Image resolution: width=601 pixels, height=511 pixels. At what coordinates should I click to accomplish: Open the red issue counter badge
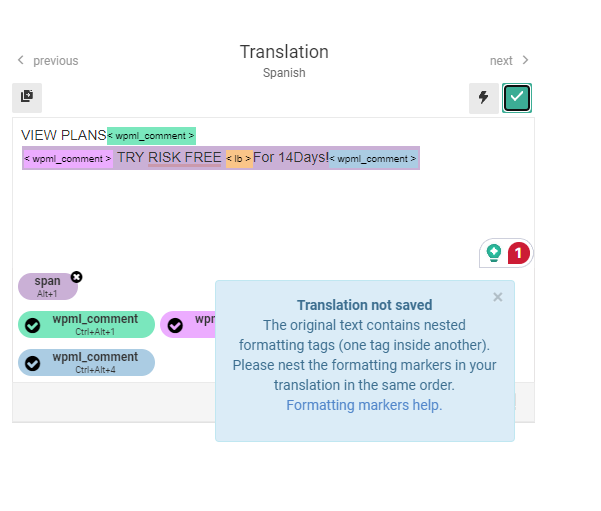click(x=519, y=253)
